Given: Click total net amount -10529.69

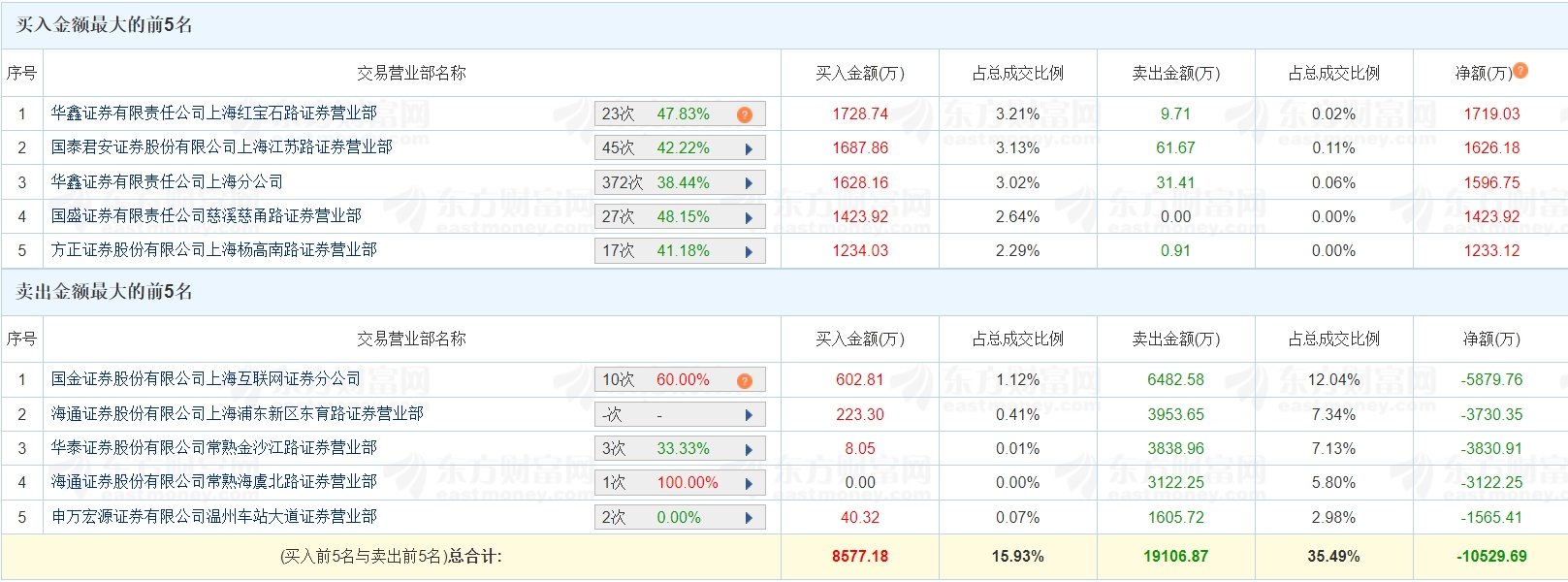Looking at the screenshot, I should 1491,556.
